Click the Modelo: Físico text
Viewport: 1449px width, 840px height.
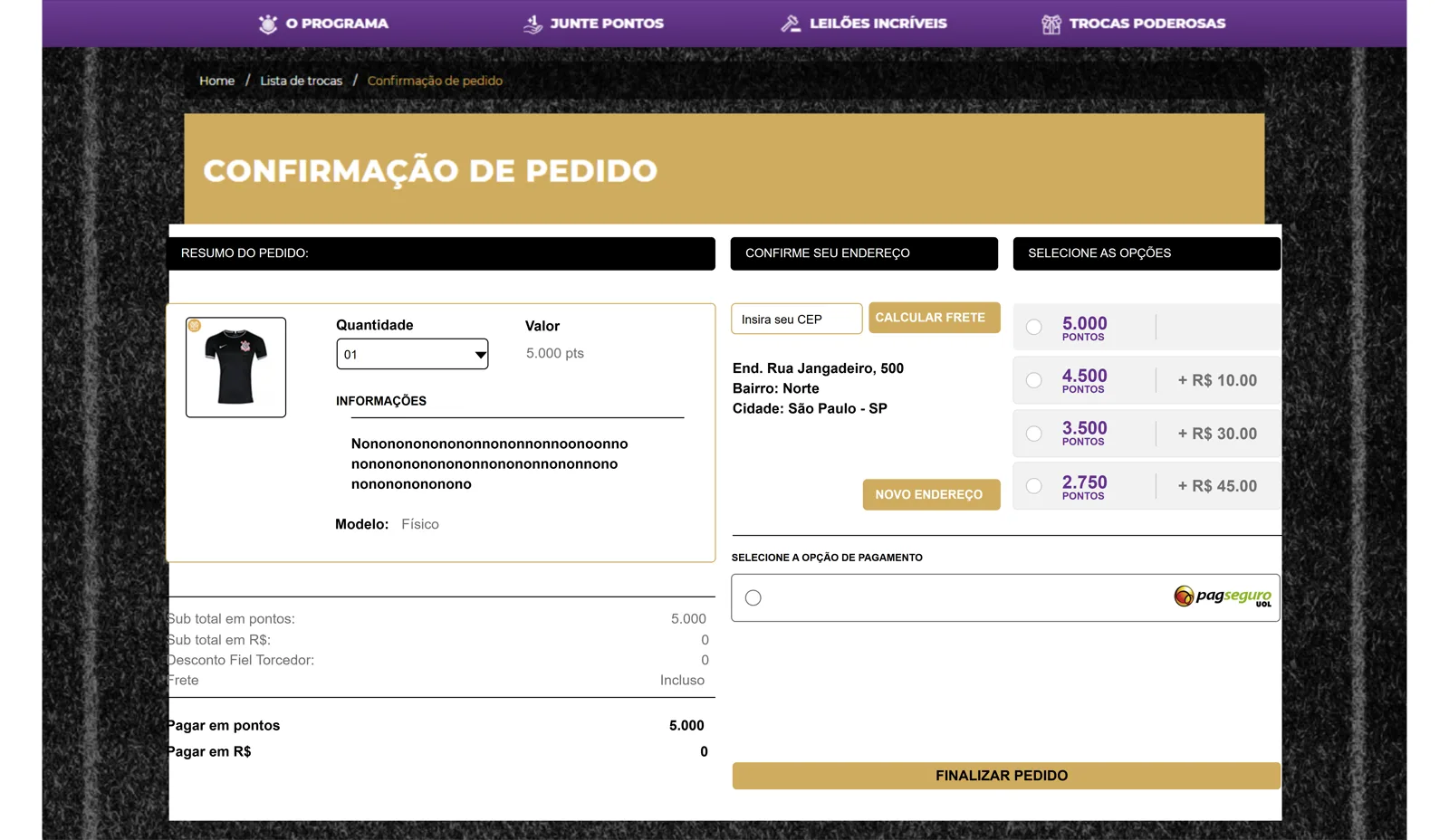tap(387, 524)
